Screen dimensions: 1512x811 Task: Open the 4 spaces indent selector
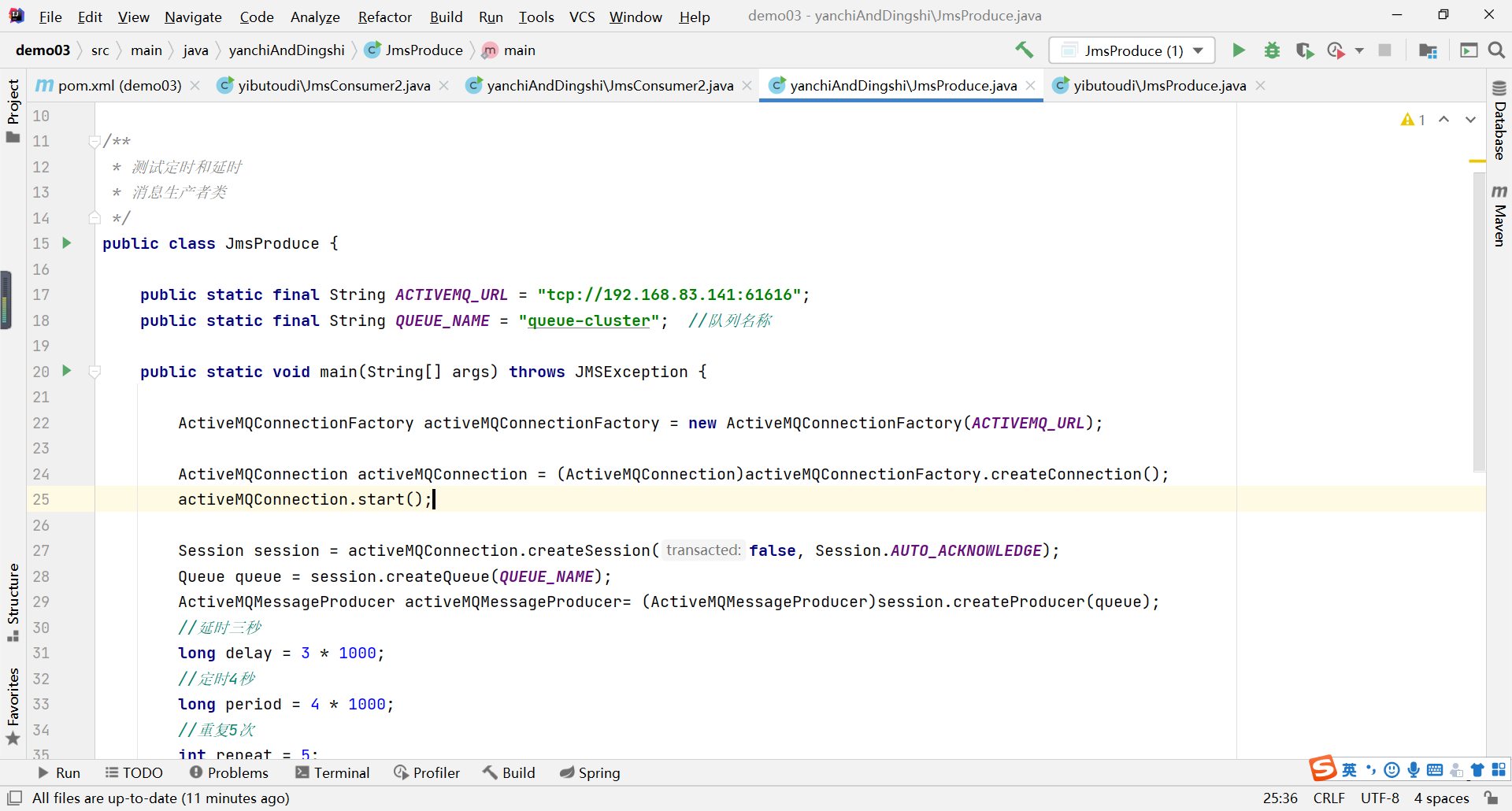1441,798
